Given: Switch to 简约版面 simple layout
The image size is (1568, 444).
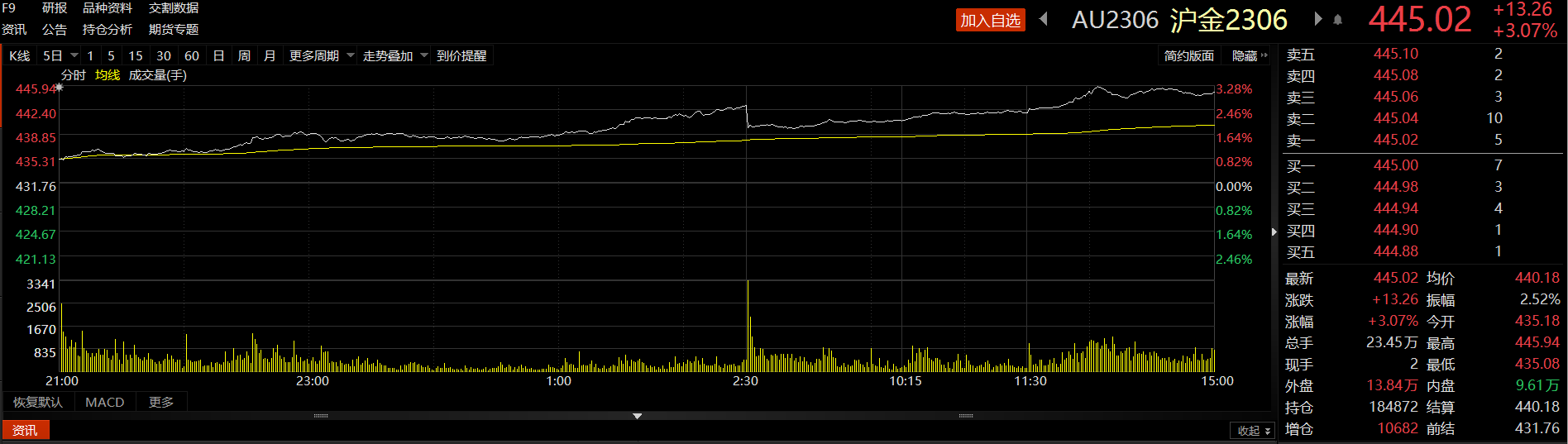Looking at the screenshot, I should (x=1188, y=55).
